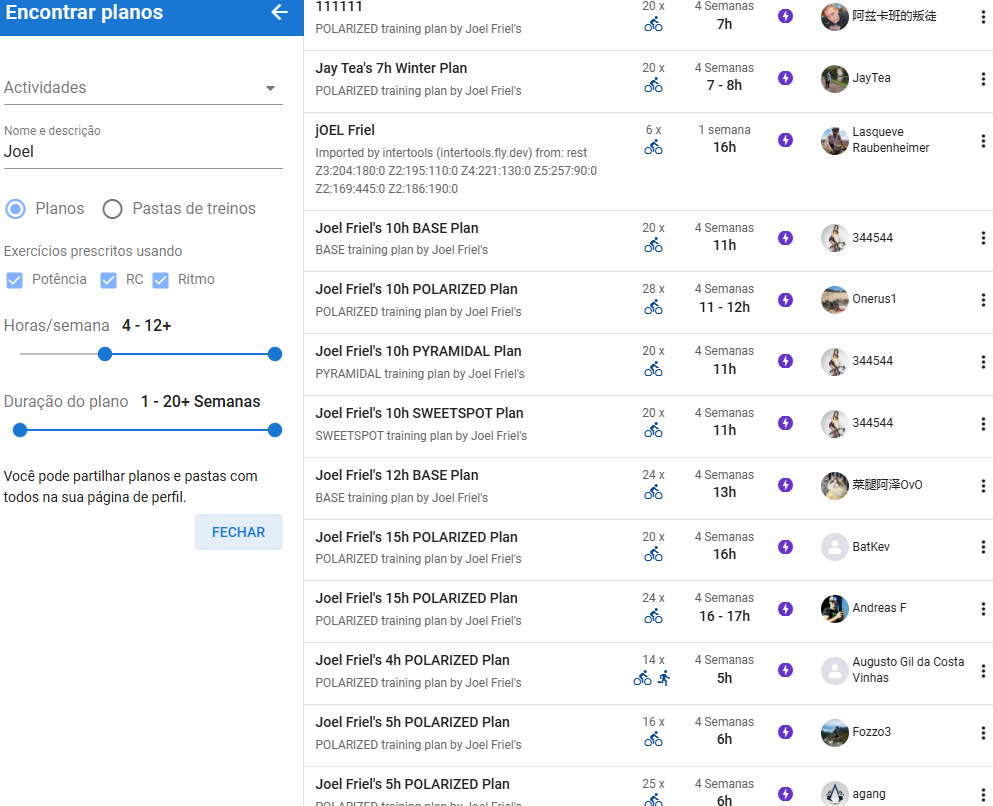Screen dimensions: 993x806
Task: Open Joel Friel's 12h BASE Plan
Action: point(397,475)
